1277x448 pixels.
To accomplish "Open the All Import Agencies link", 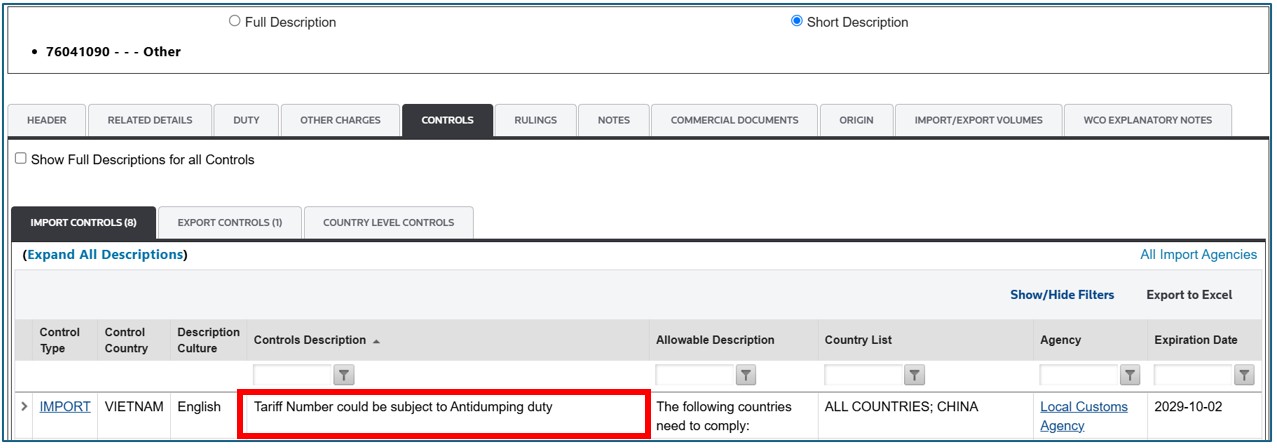I will coord(1198,255).
